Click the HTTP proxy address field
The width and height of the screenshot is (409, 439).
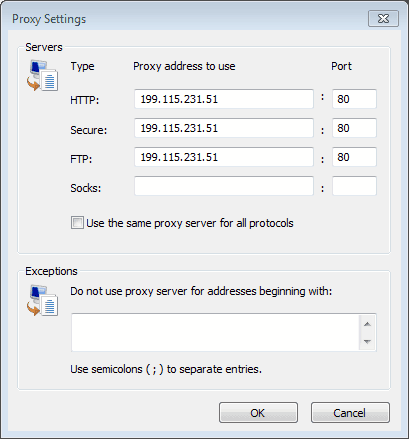(224, 99)
